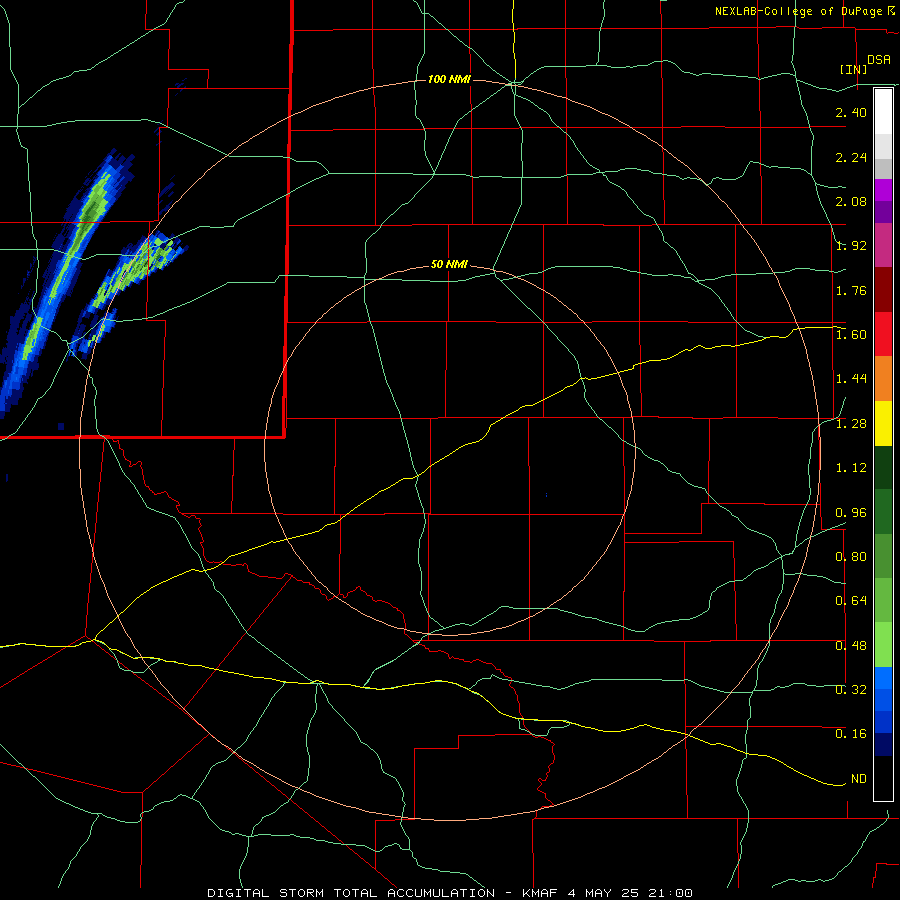Click the DSA product label
The image size is (900, 900).
click(x=879, y=60)
